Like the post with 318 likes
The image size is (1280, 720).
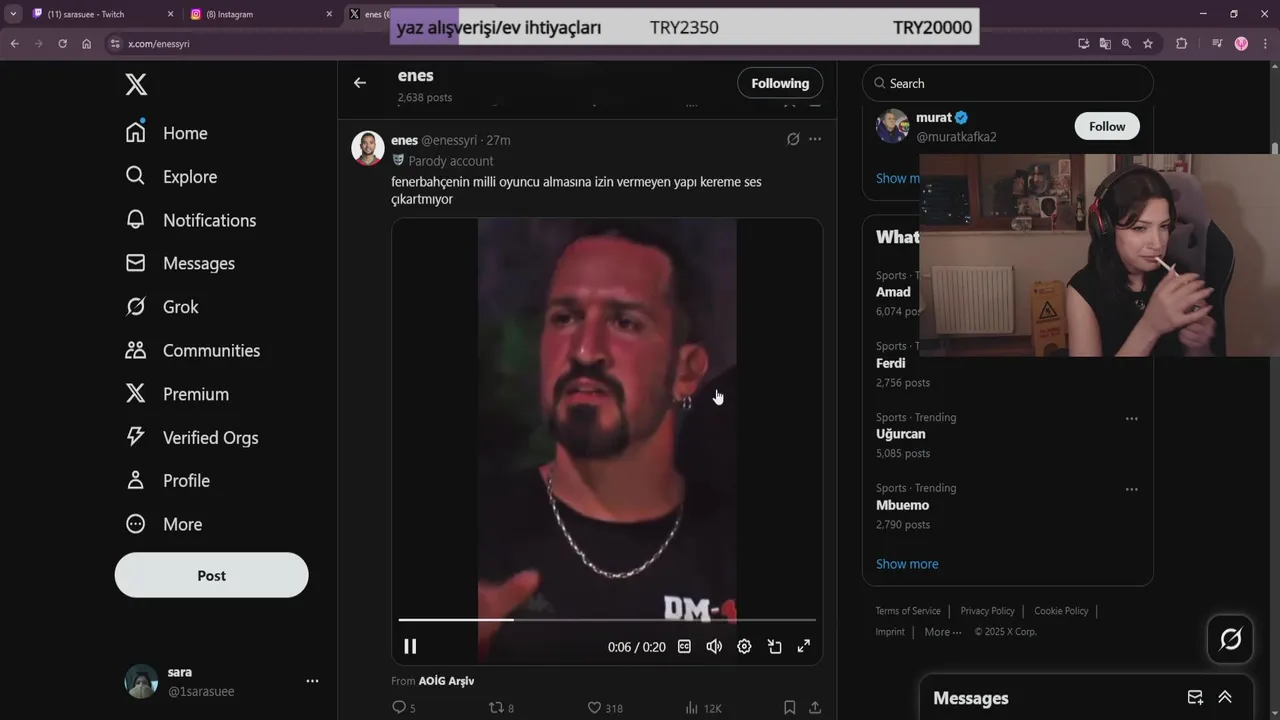[x=605, y=708]
